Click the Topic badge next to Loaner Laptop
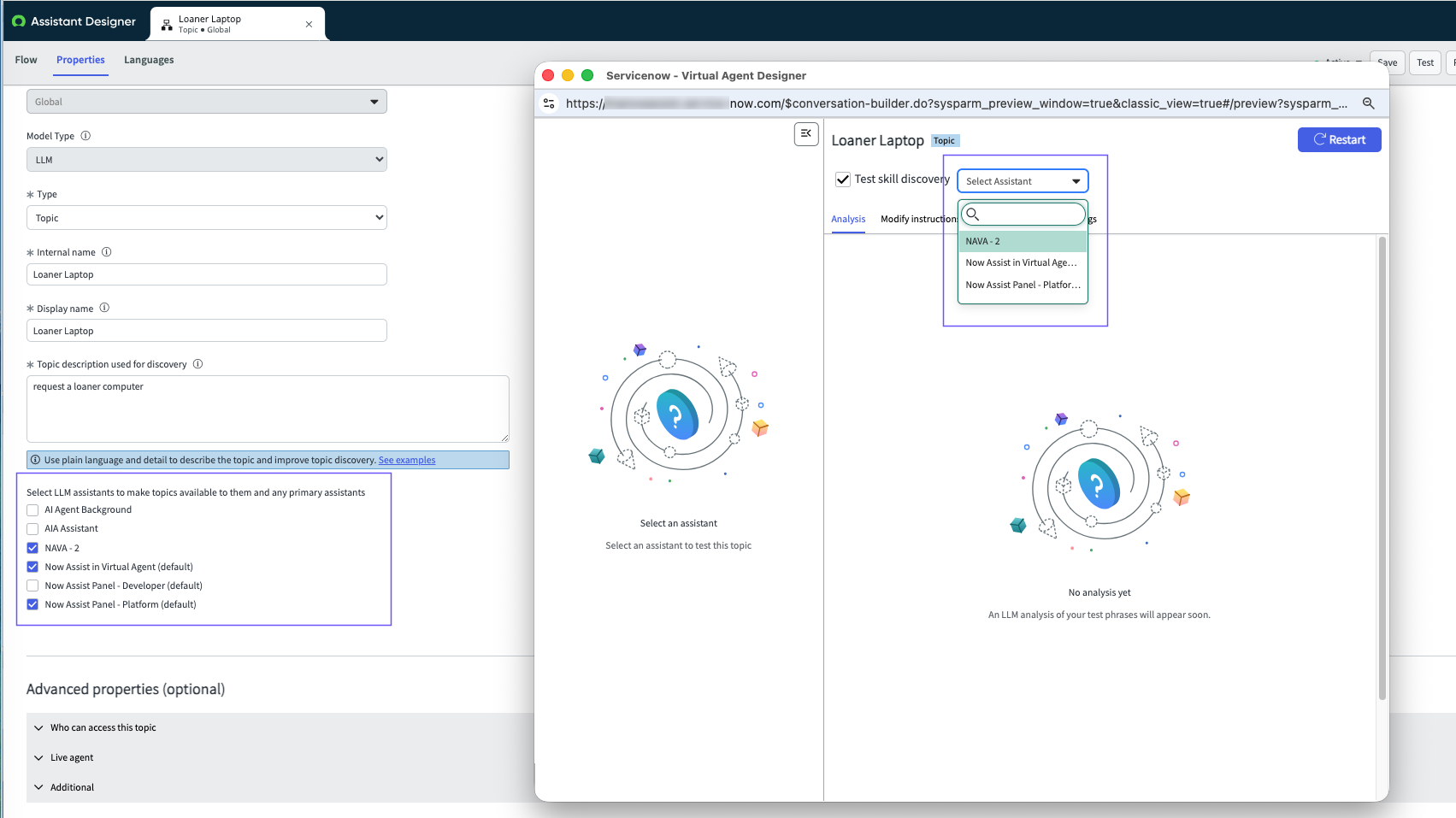Viewport: 1456px width, 818px height. click(x=945, y=141)
